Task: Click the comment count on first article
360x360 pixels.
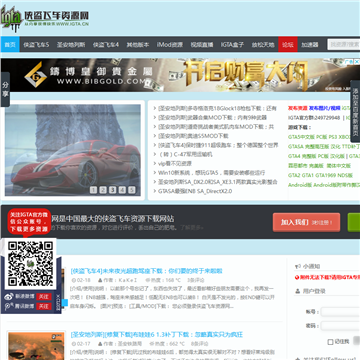Action: (x=196, y=280)
